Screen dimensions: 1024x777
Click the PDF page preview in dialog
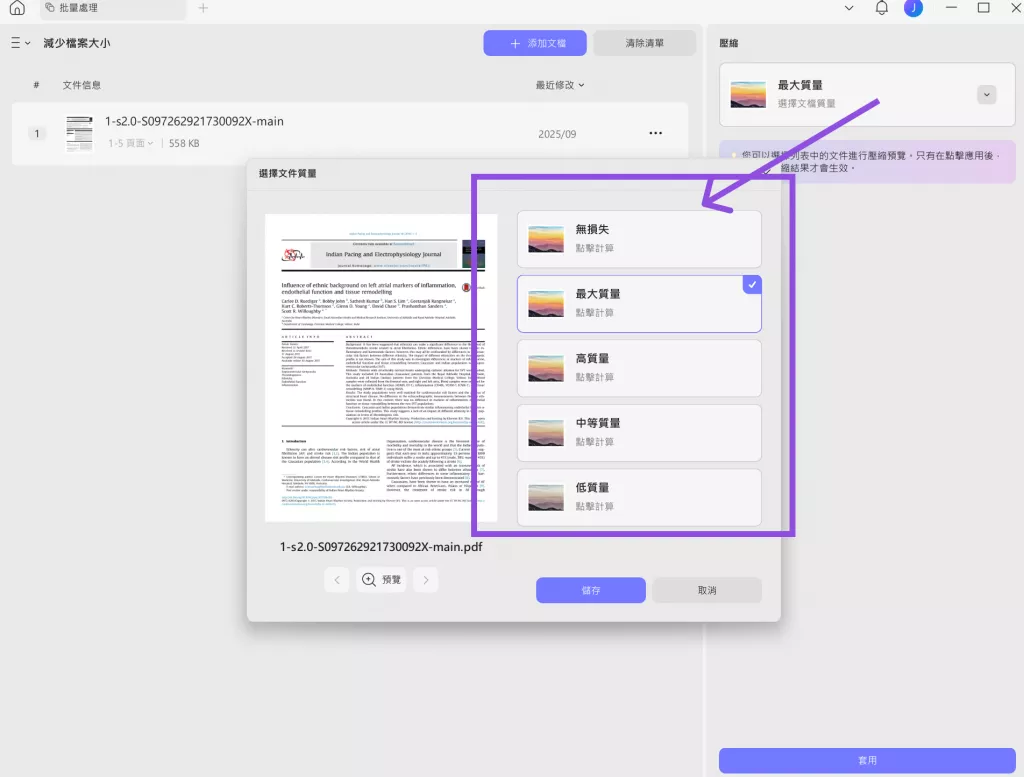click(x=381, y=368)
